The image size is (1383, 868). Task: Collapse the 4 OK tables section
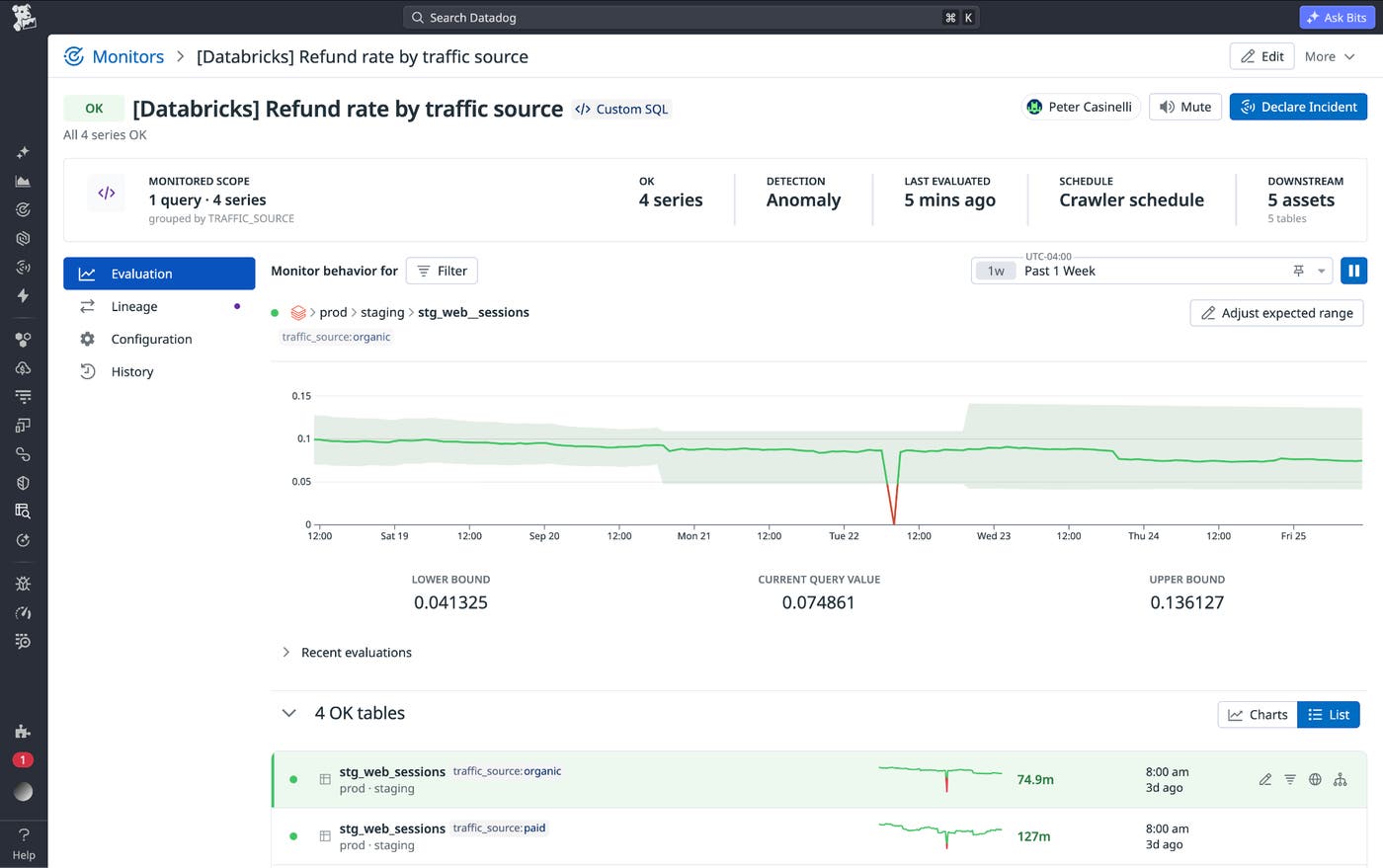pyautogui.click(x=289, y=713)
